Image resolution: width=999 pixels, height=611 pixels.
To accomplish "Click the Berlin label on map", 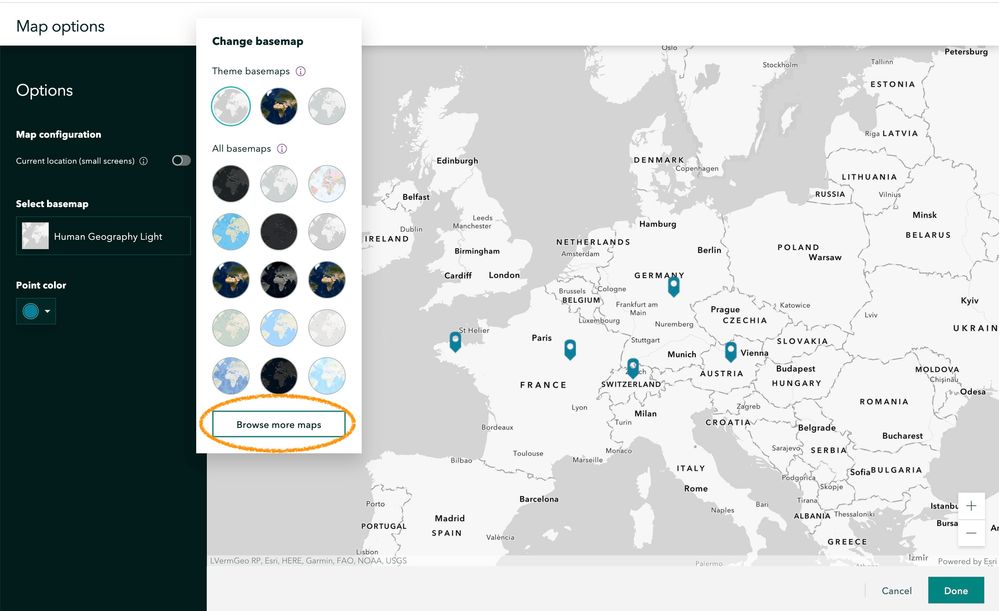I will 709,250.
